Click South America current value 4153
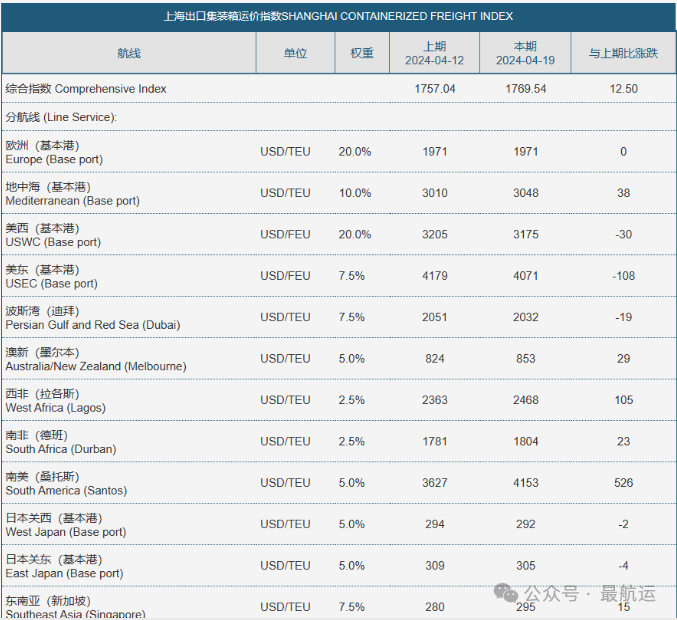 pos(525,483)
